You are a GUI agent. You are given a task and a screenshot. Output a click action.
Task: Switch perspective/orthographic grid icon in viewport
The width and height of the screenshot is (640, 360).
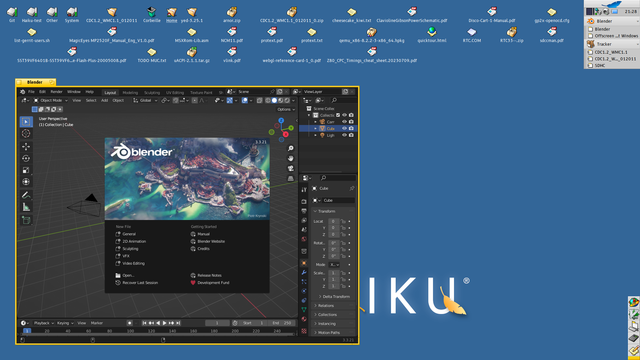pyautogui.click(x=291, y=178)
